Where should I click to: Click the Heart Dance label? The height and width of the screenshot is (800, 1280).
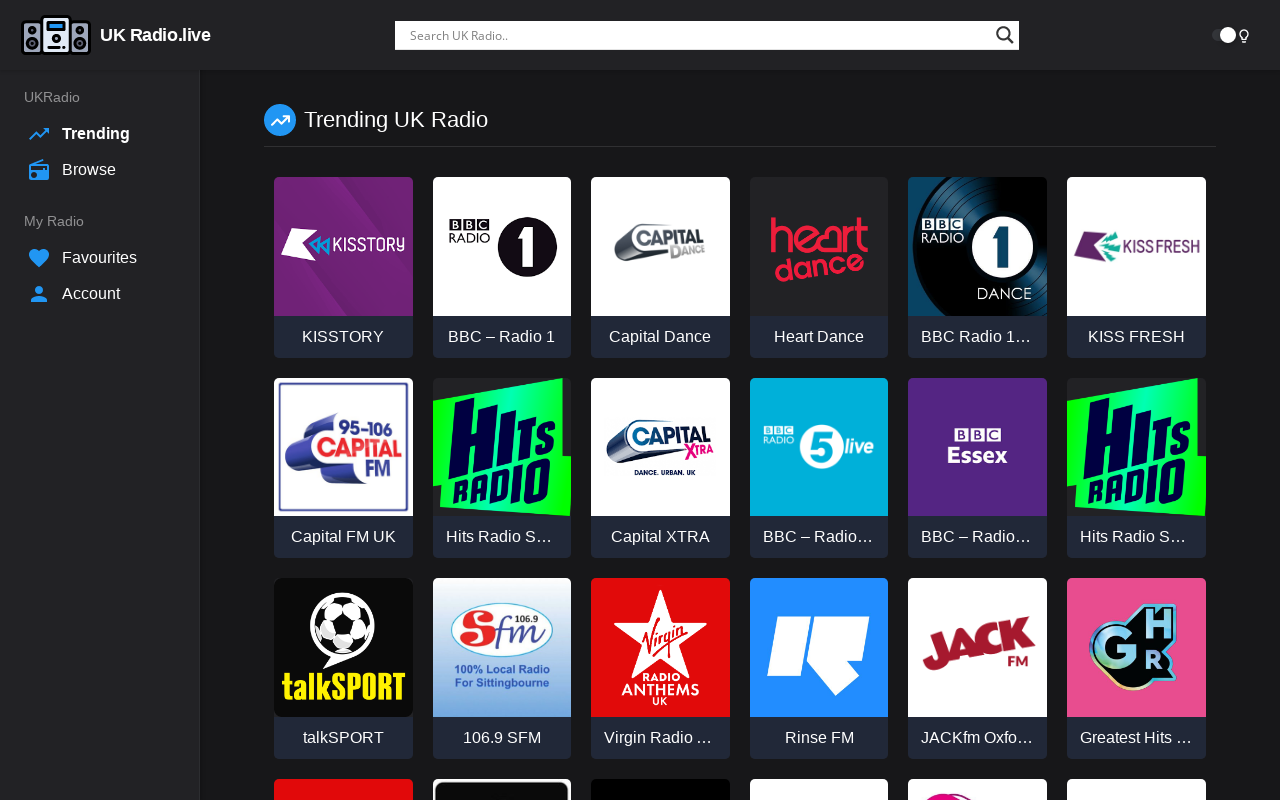point(819,337)
